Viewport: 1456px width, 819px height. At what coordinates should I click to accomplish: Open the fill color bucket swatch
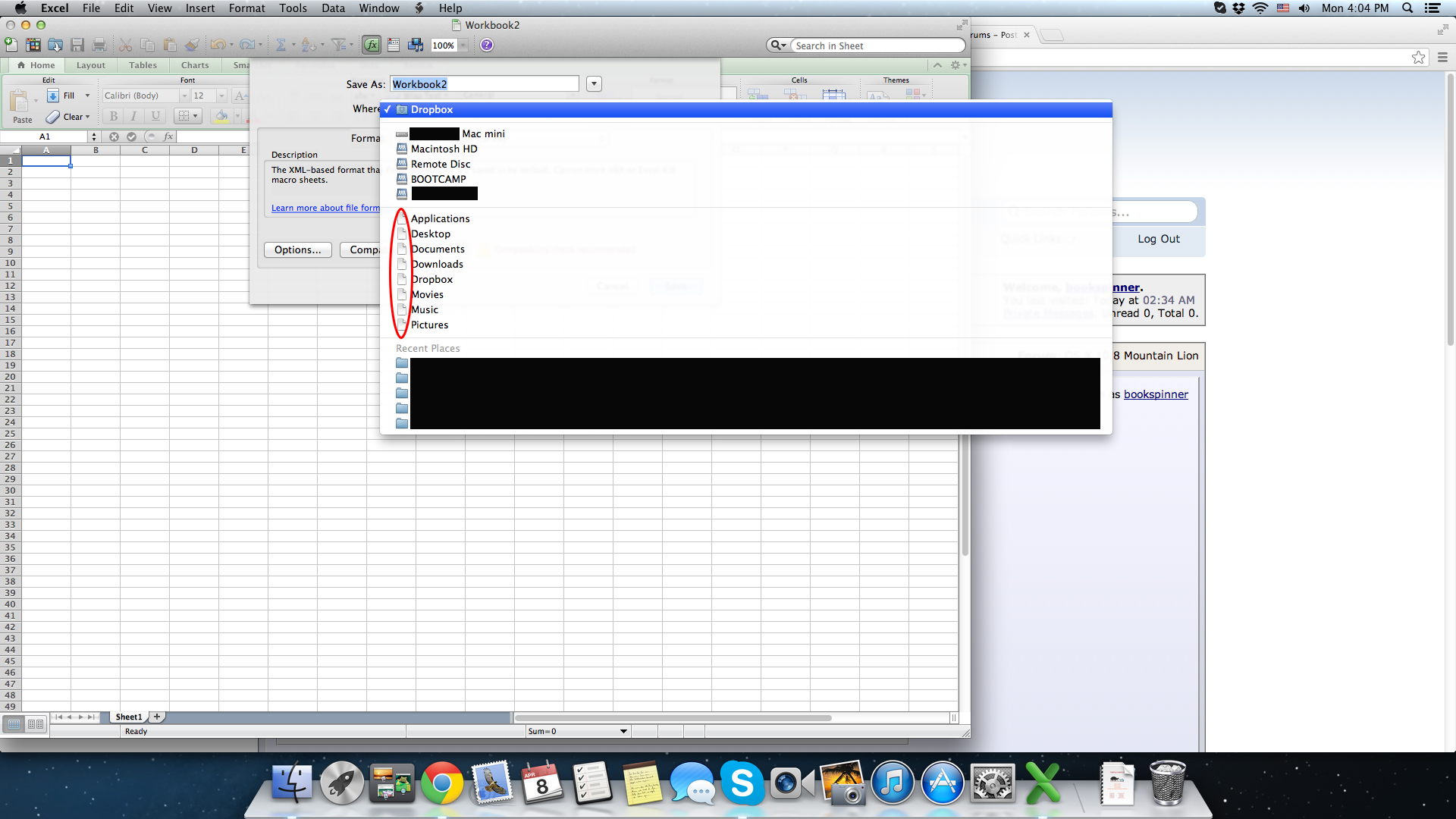(x=221, y=116)
